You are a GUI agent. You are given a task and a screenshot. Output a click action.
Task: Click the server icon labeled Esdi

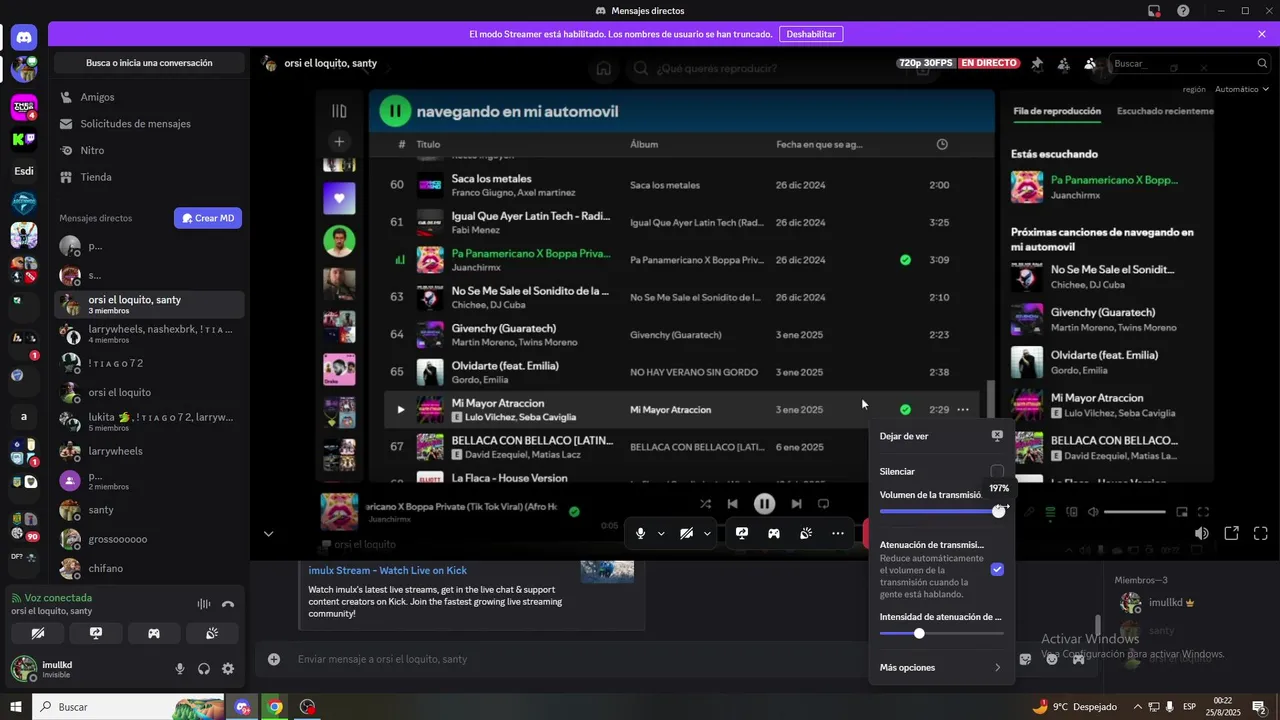coord(24,172)
